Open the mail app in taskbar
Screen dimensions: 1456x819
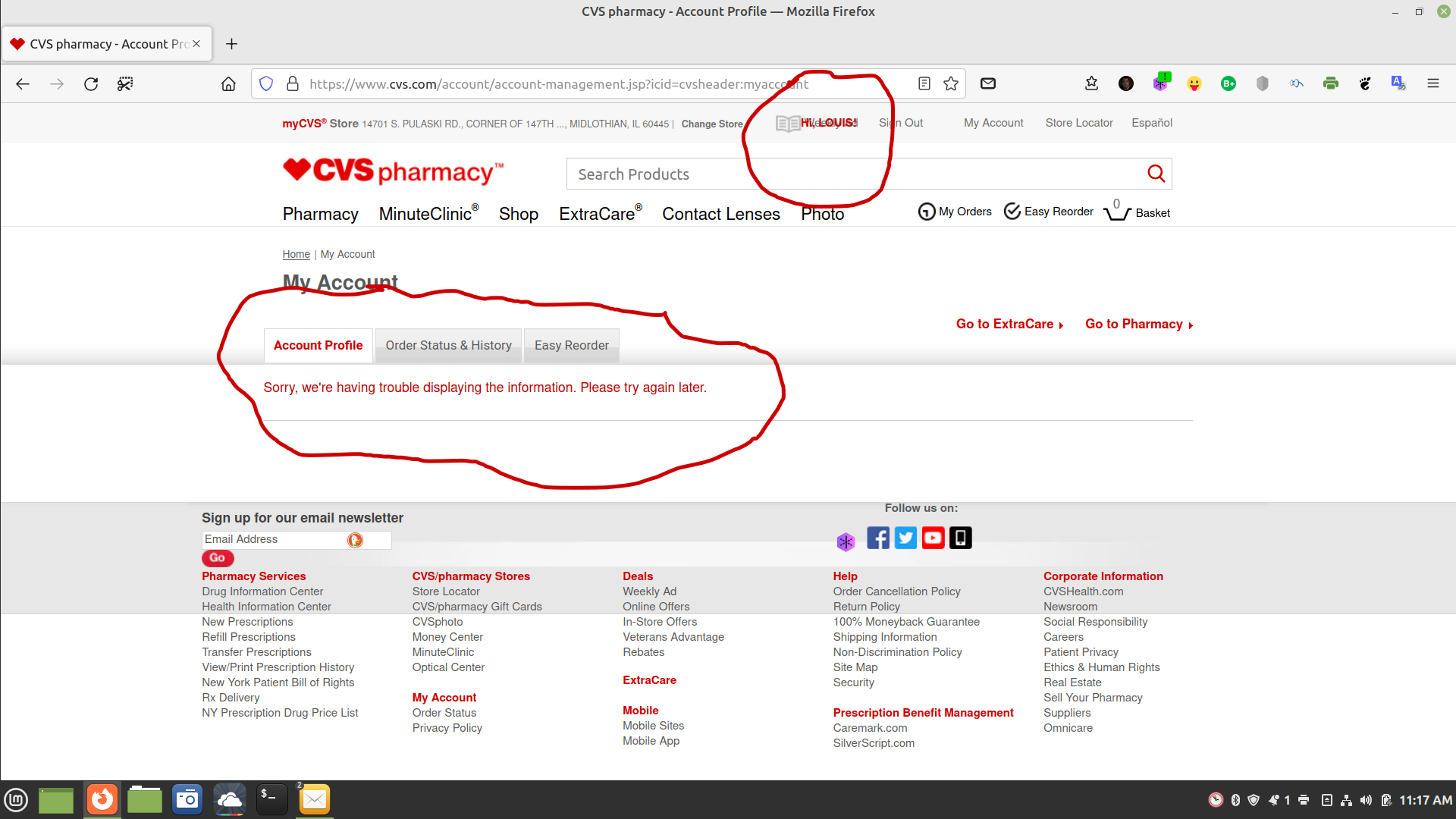(315, 799)
